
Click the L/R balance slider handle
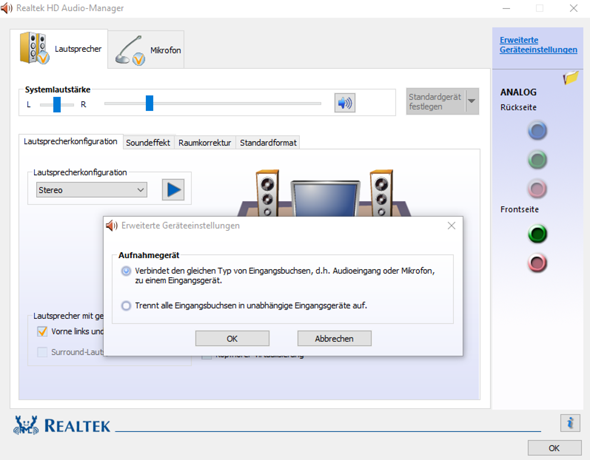pos(57,104)
